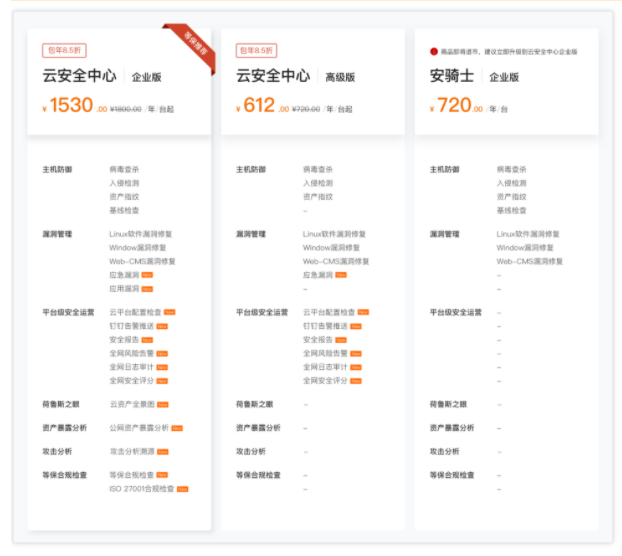Click Linux软件漏洞修复 in 云安全中心 企业版 column
Viewport: 622px width, 556px height.
point(140,234)
